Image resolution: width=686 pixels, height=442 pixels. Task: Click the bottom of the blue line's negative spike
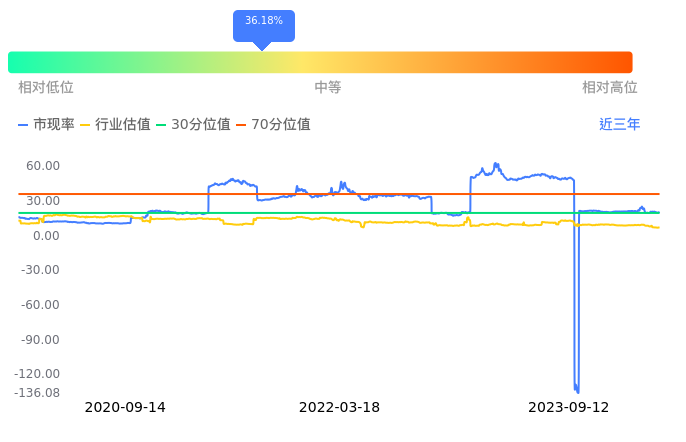pos(577,391)
